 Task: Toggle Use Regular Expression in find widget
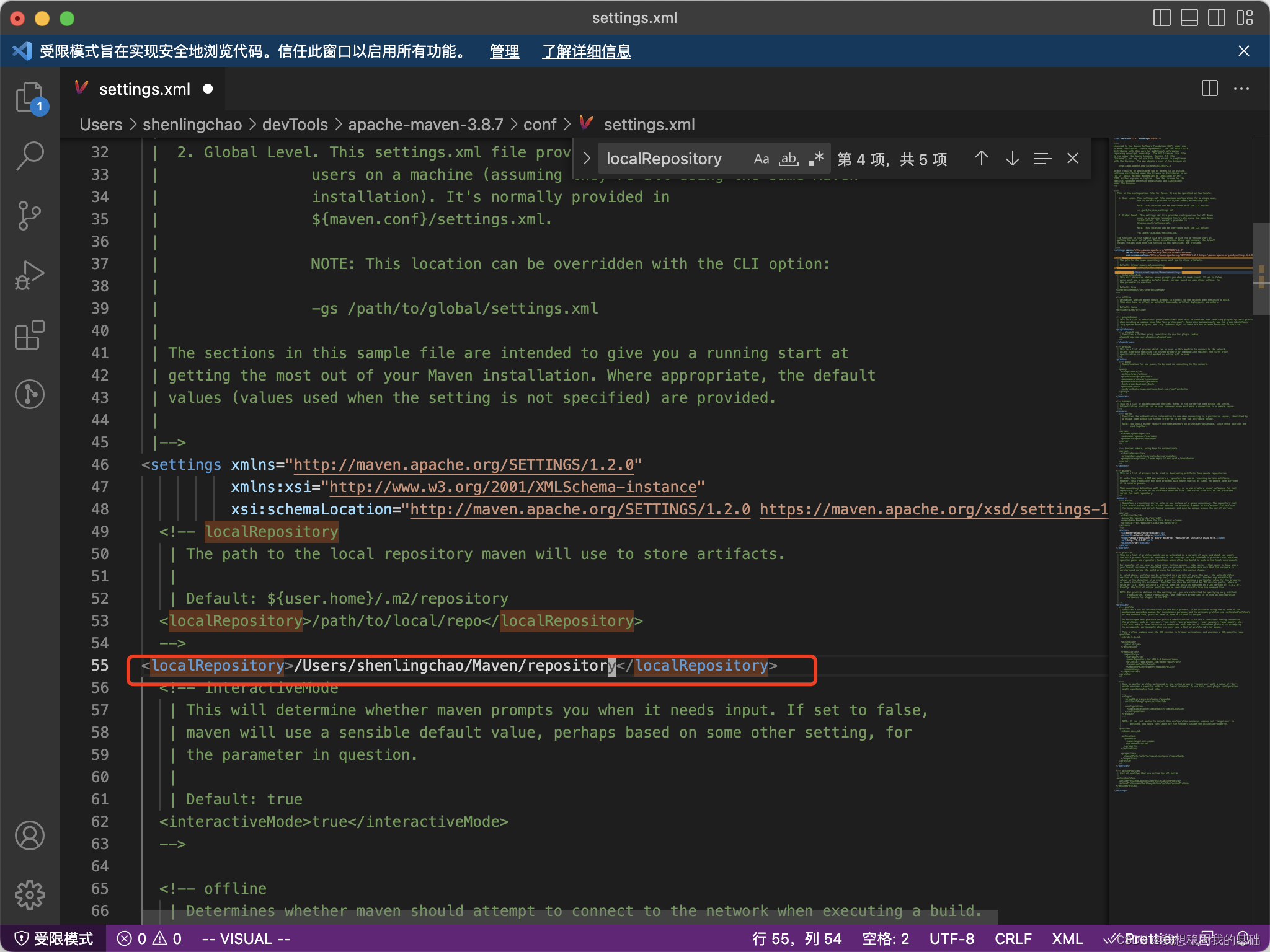816,159
